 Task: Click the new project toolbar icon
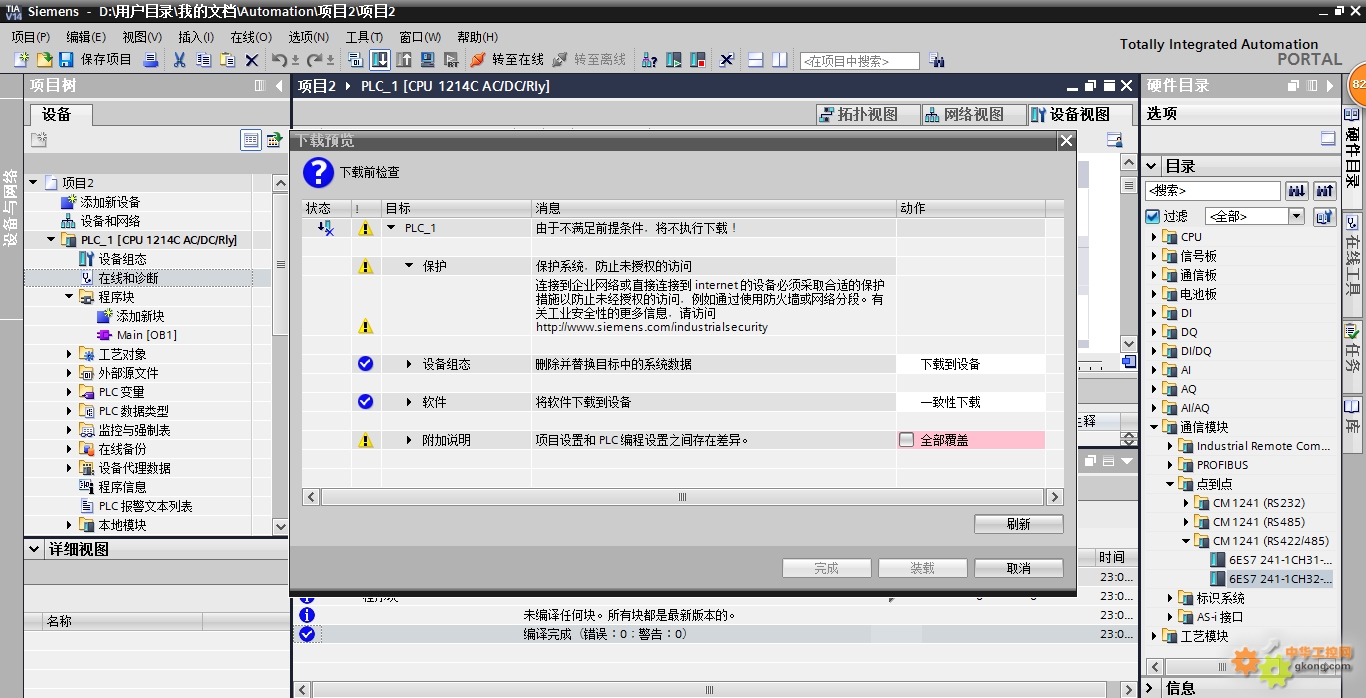[x=21, y=60]
